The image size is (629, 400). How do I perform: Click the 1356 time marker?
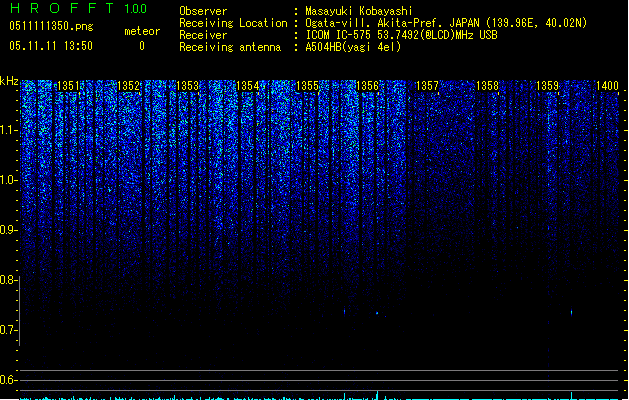(367, 86)
